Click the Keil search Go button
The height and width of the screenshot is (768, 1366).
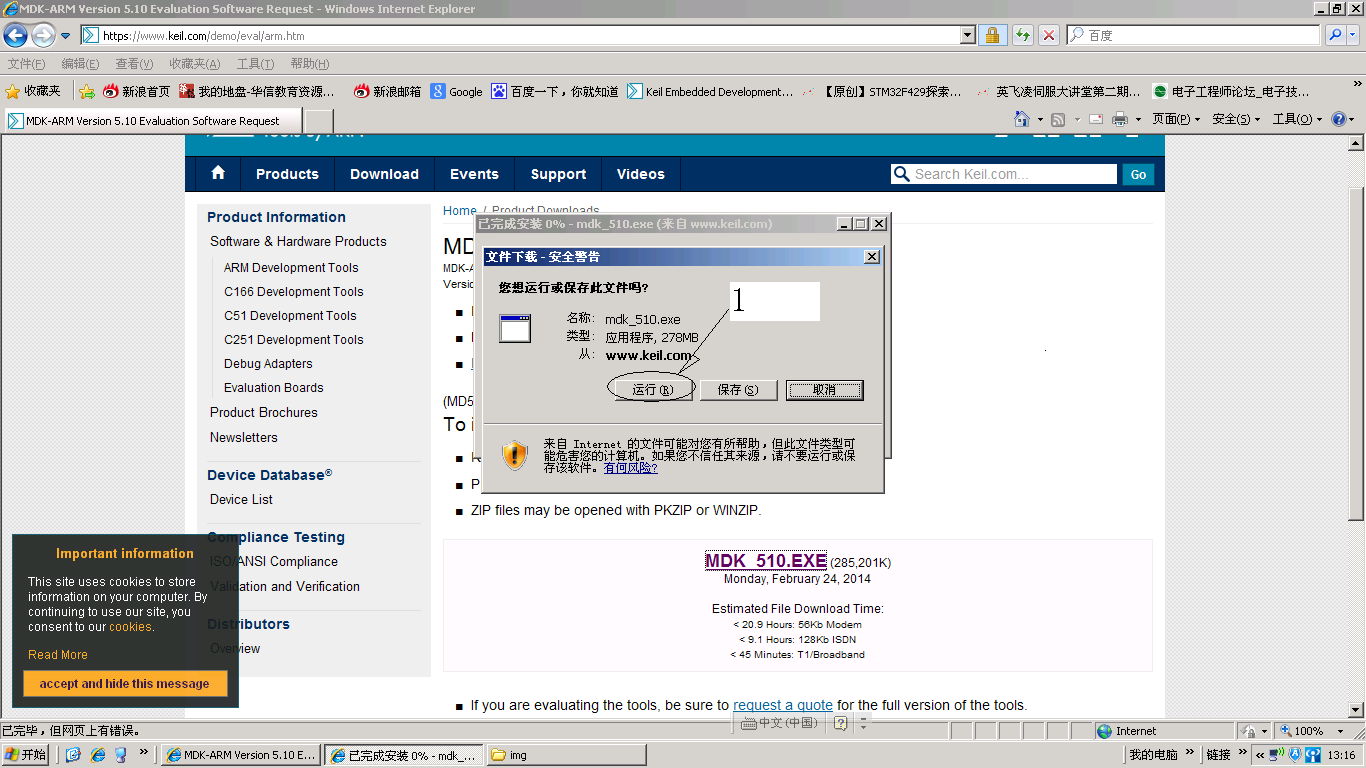1138,174
